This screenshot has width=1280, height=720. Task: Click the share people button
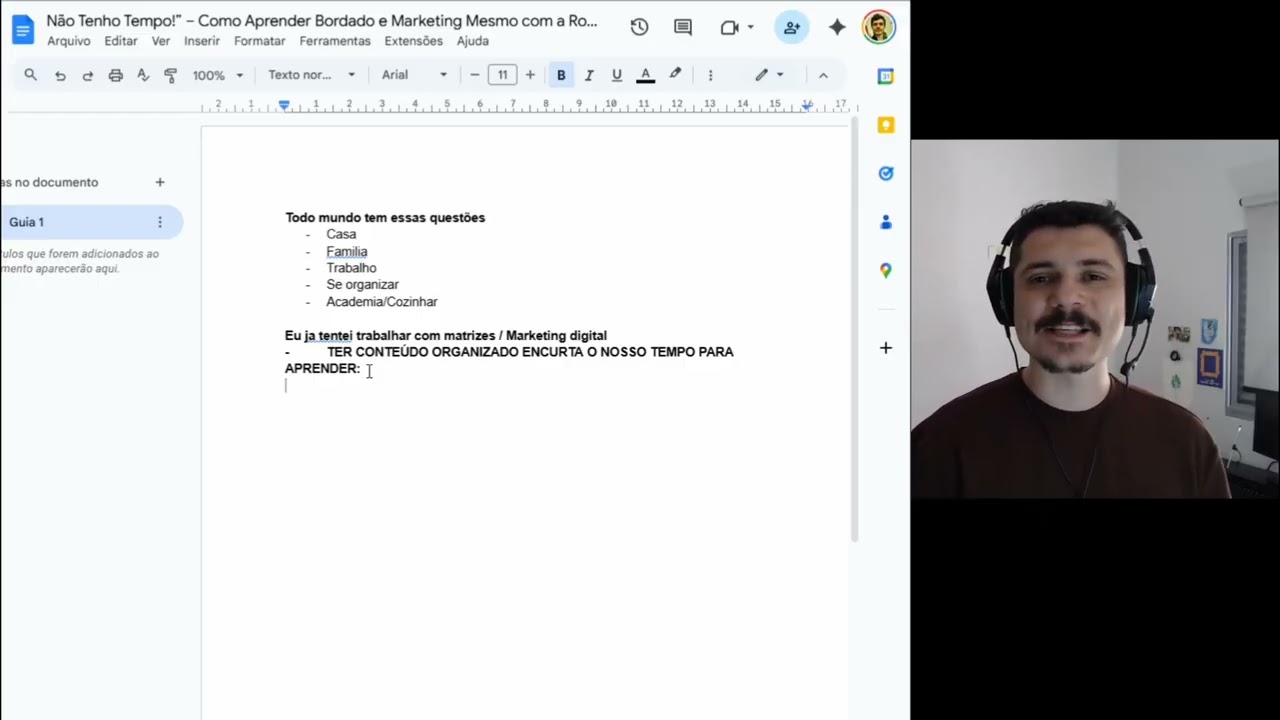791,28
